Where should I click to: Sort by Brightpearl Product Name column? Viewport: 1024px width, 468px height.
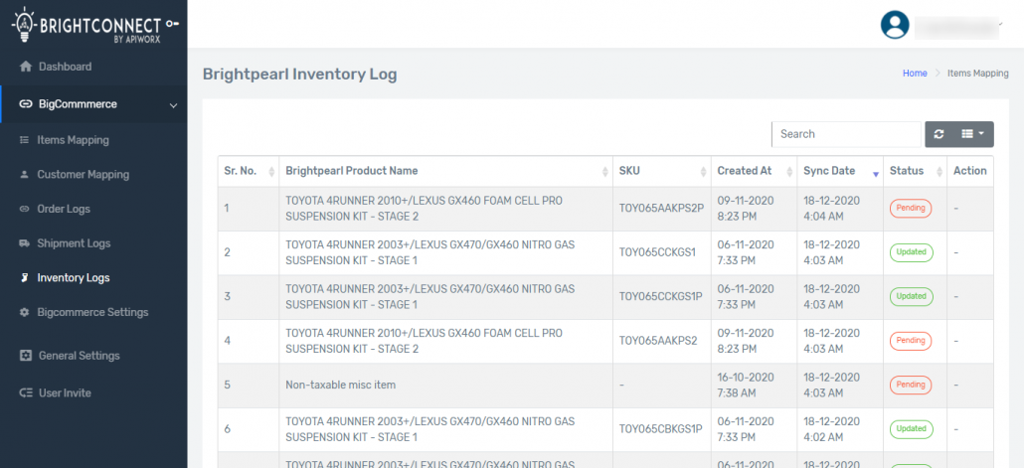[445, 171]
